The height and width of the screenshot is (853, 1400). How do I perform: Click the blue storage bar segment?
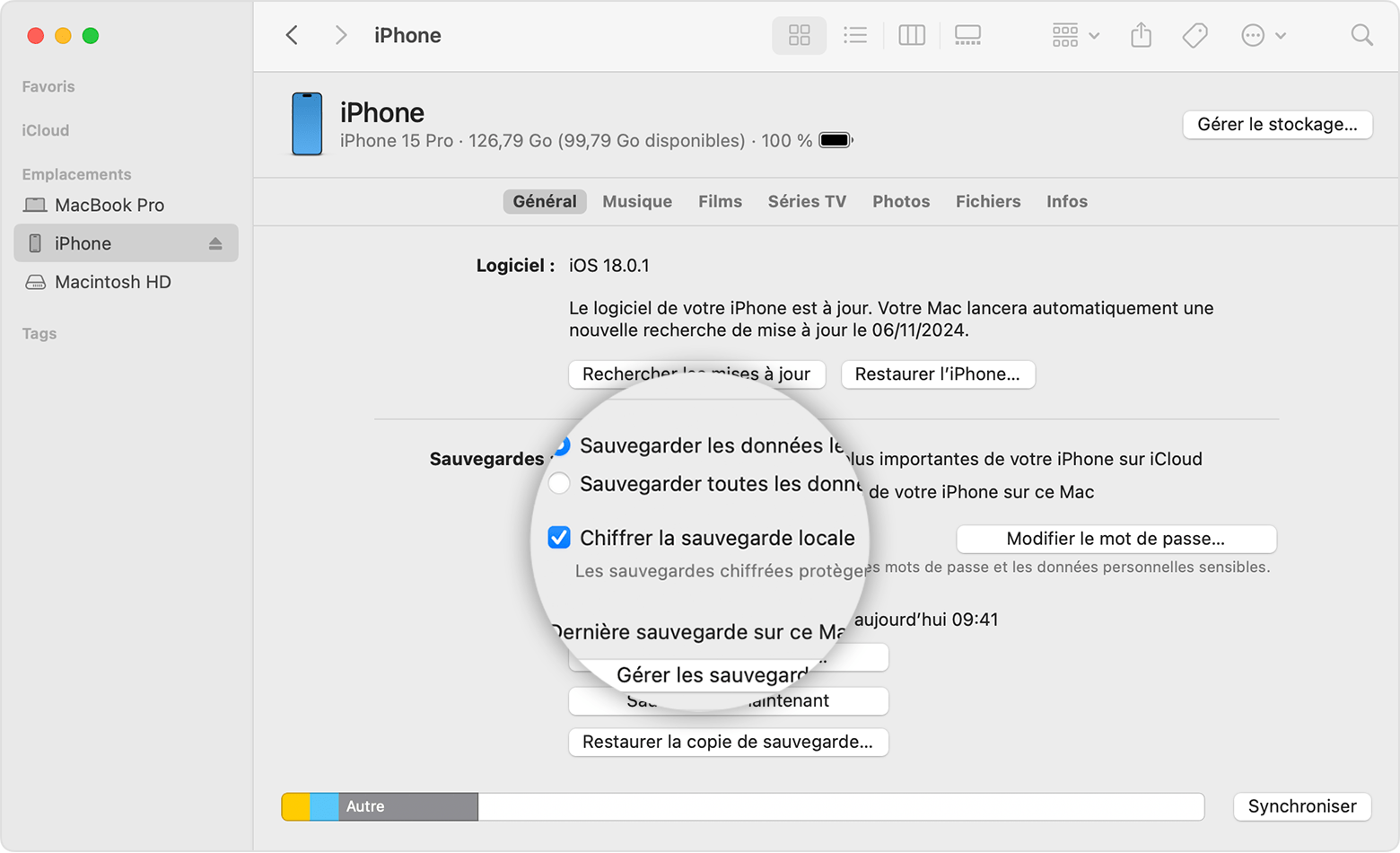click(325, 806)
